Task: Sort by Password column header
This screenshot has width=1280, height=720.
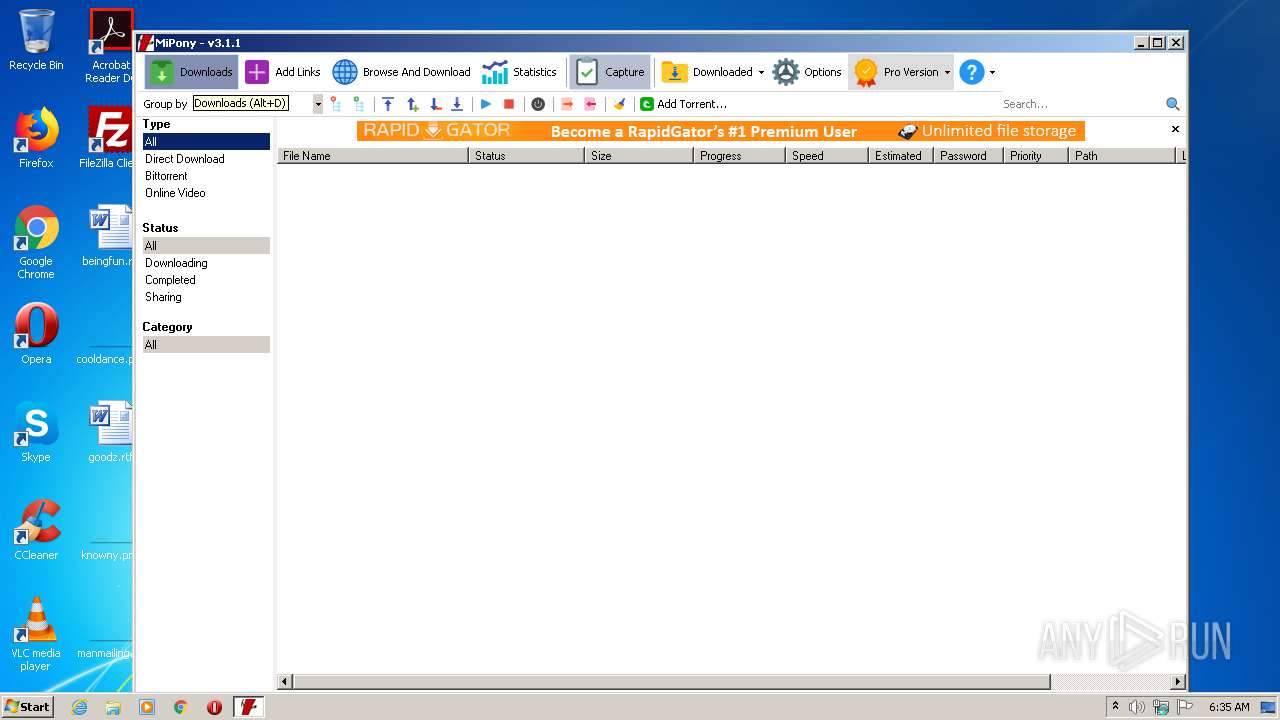Action: [x=968, y=156]
